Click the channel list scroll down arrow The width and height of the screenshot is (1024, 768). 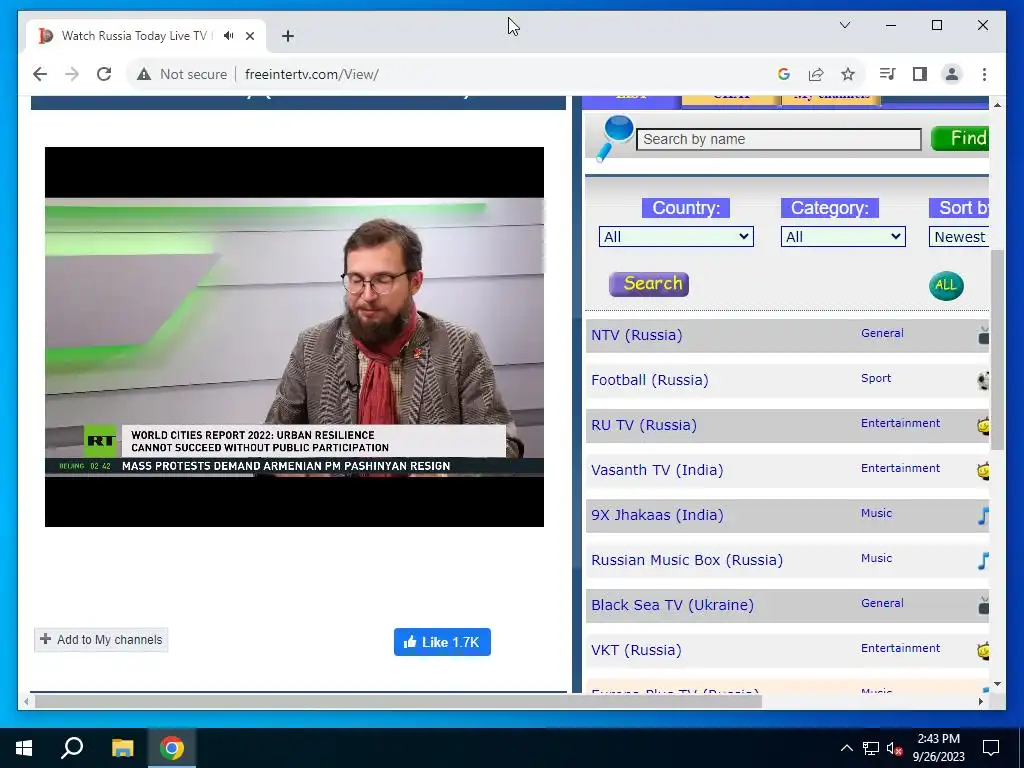click(997, 684)
